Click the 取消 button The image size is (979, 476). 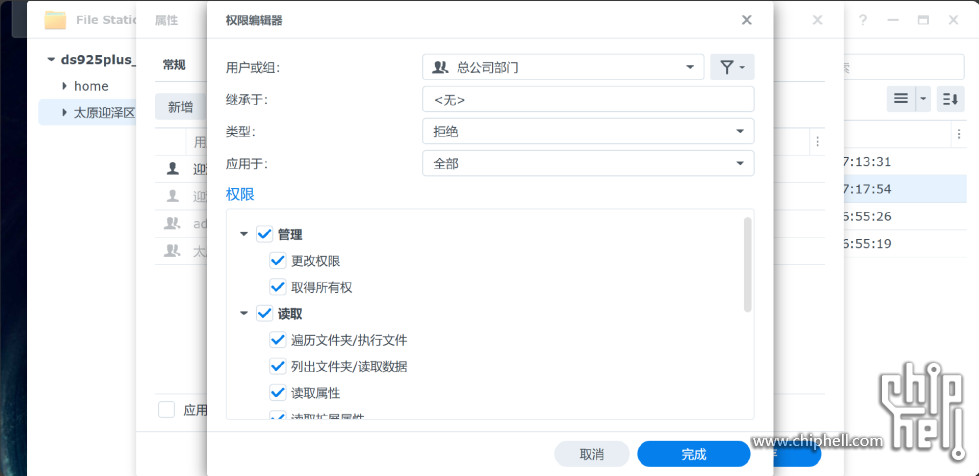point(591,454)
